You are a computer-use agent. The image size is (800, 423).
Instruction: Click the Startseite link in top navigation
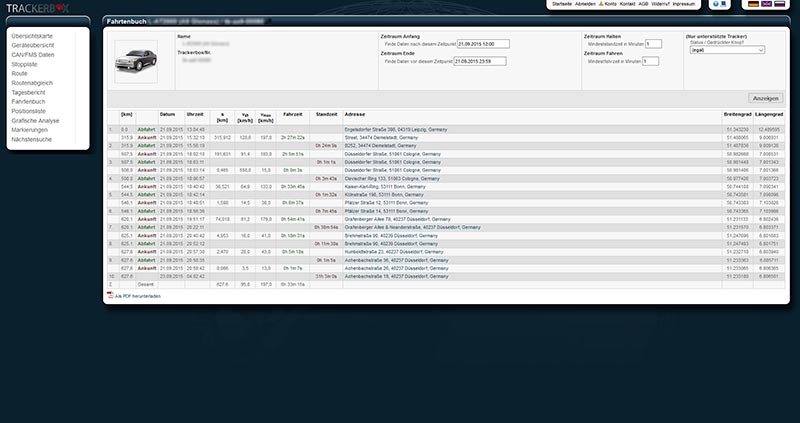pos(564,4)
